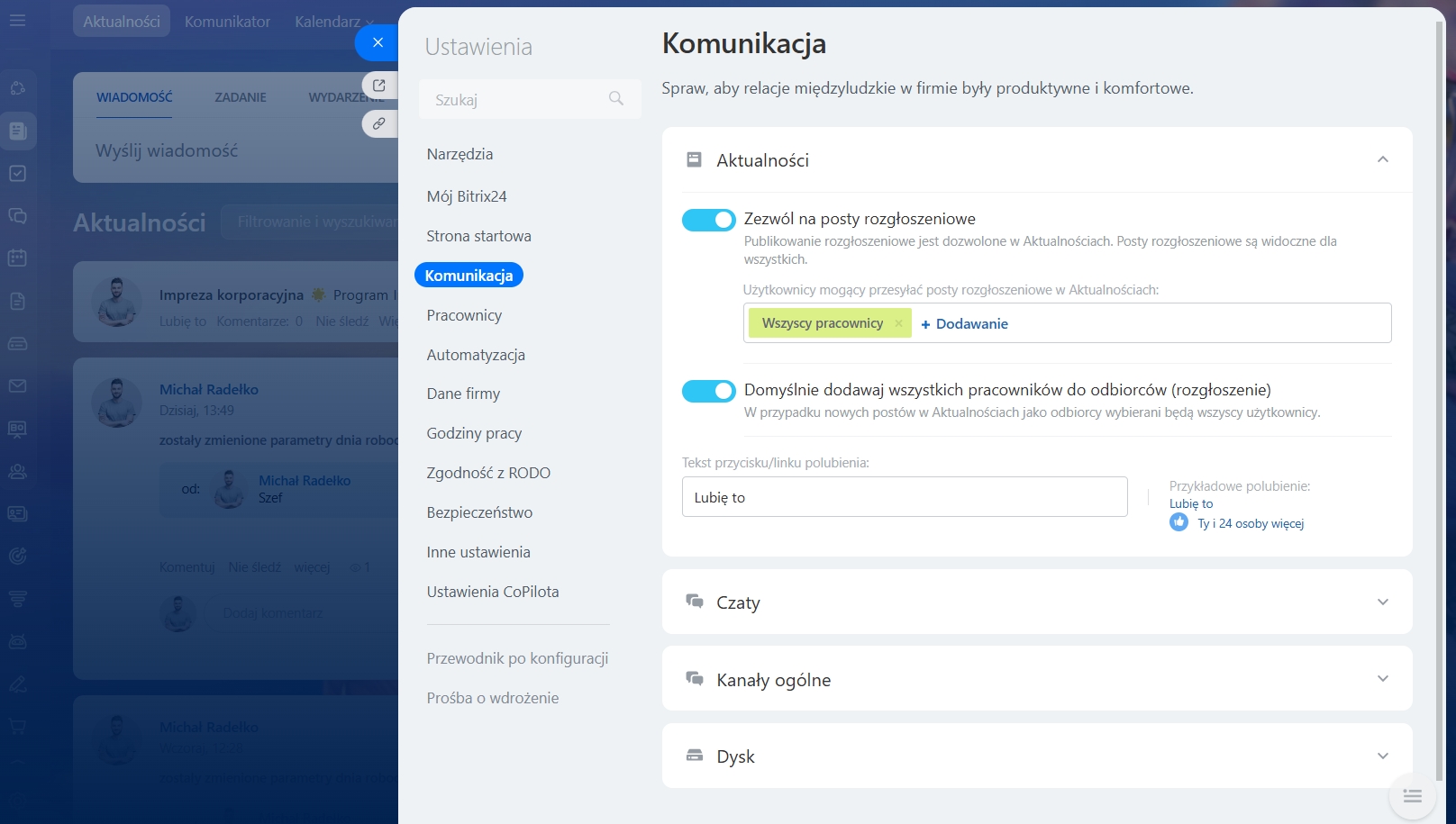Click the Dodawanie add-user link
The image size is (1456, 824).
click(964, 323)
